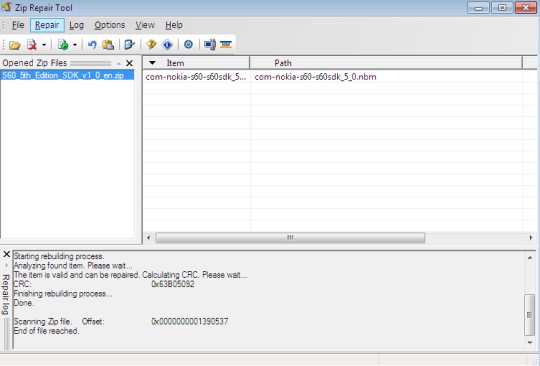Click the Repair log scrollbar thumb
The width and height of the screenshot is (540, 366).
tap(529, 315)
